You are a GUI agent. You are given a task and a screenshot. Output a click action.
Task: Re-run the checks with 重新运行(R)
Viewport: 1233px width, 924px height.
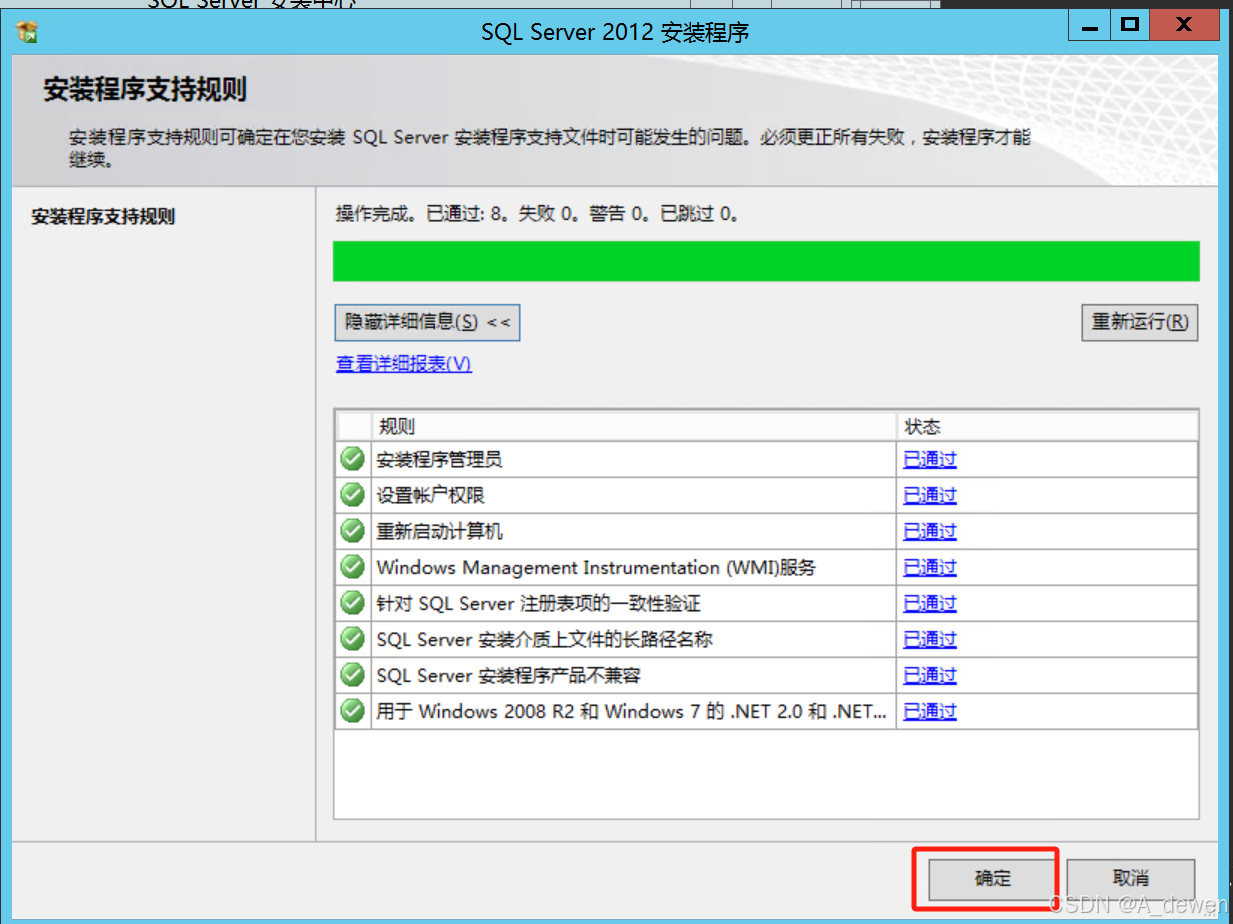point(1140,322)
